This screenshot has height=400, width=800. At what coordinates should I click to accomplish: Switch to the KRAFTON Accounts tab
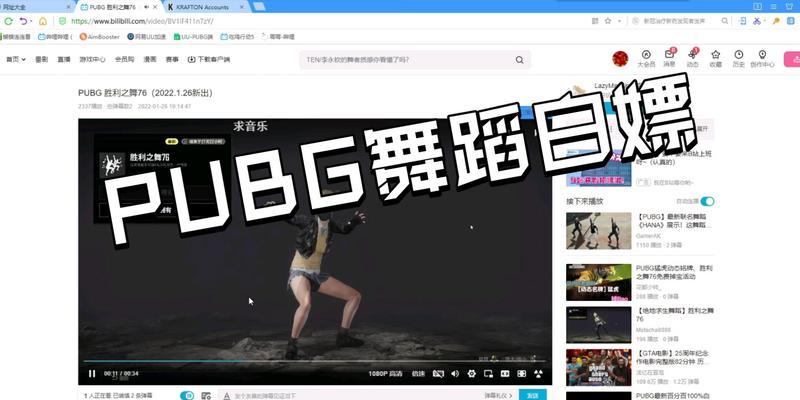202,7
